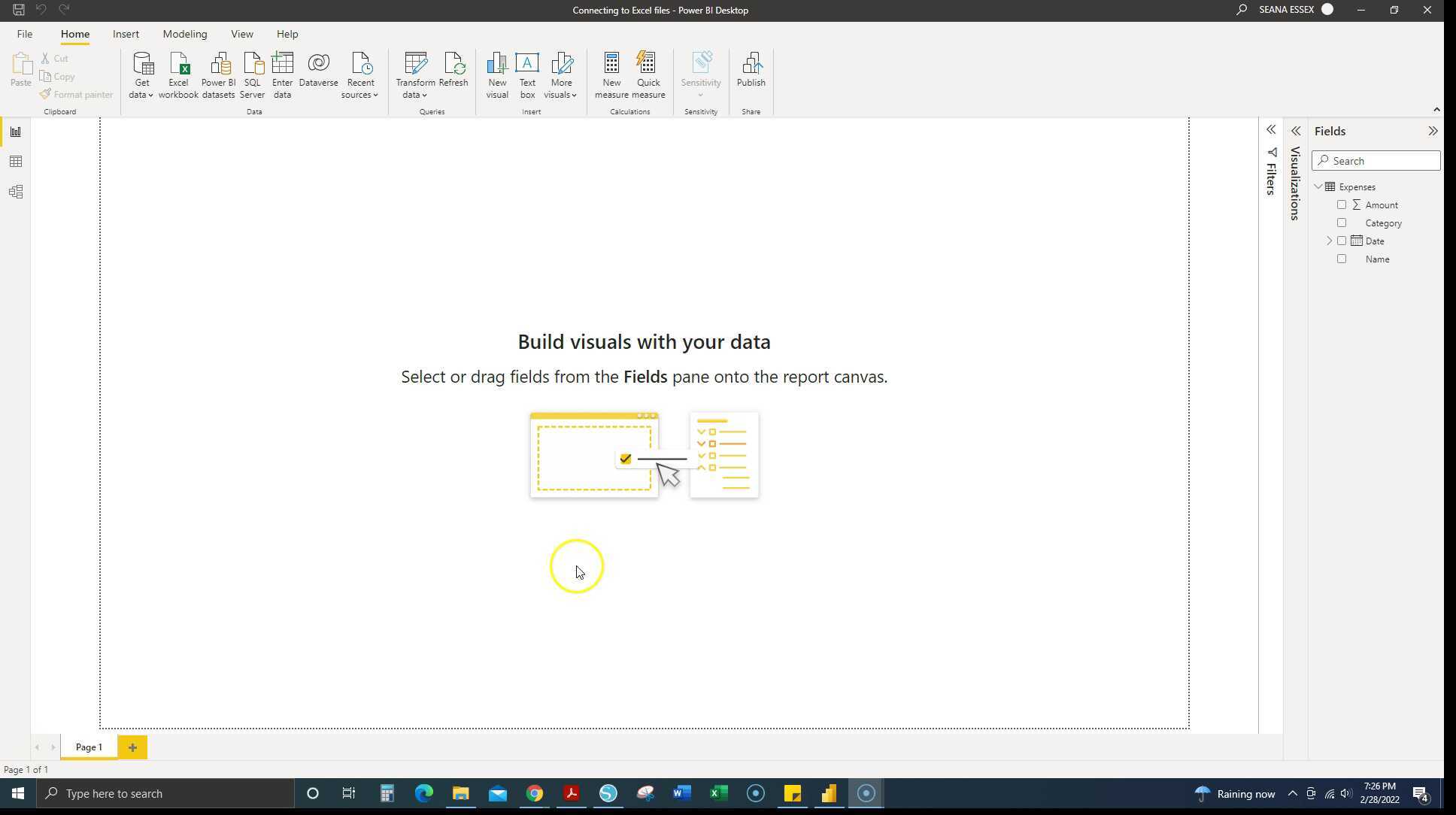
Task: Switch to Data view in the sidebar
Action: pyautogui.click(x=15, y=161)
